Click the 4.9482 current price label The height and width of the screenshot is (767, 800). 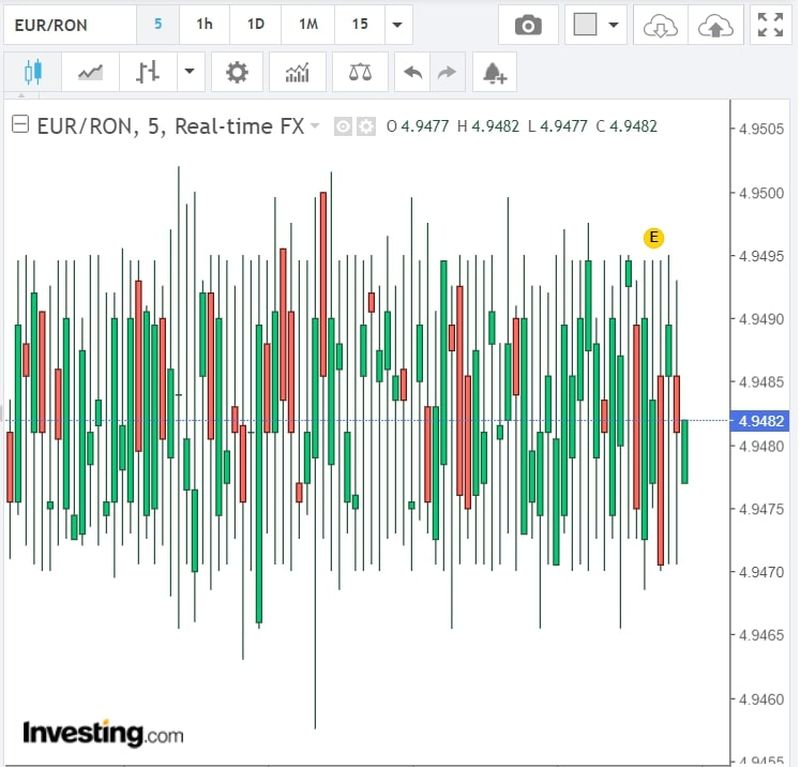pyautogui.click(x=760, y=421)
